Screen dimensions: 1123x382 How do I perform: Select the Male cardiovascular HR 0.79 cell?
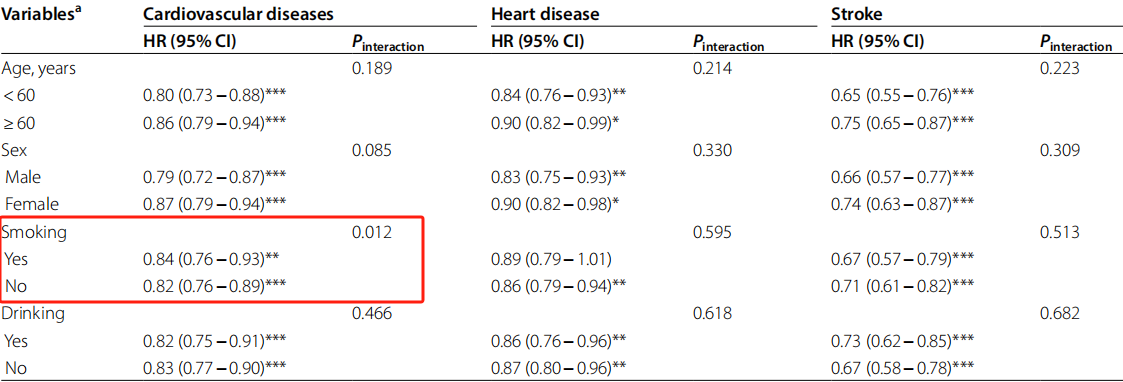click(214, 177)
